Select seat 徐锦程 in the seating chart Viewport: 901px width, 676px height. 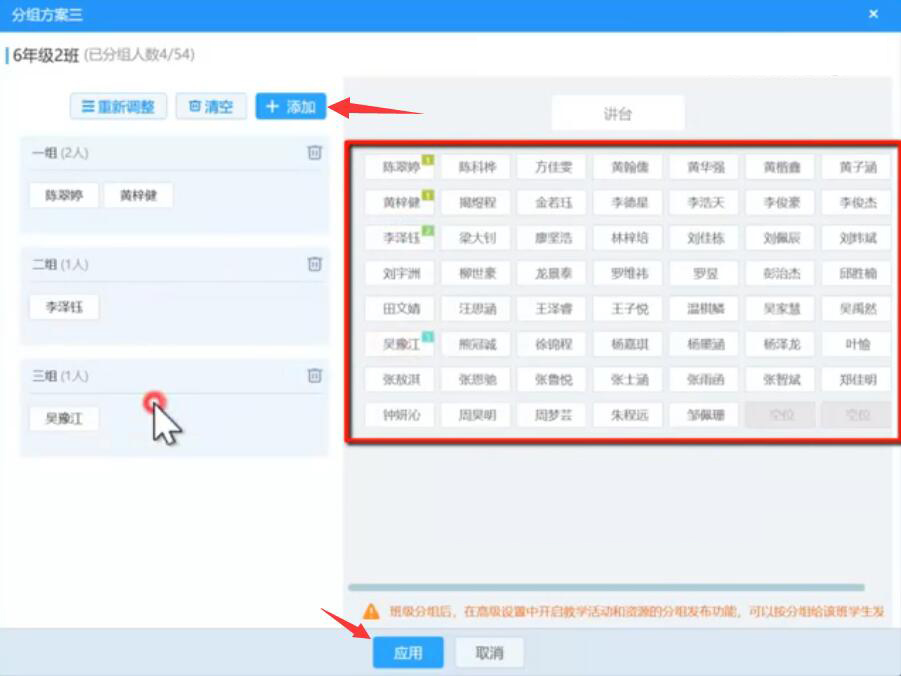coord(553,344)
